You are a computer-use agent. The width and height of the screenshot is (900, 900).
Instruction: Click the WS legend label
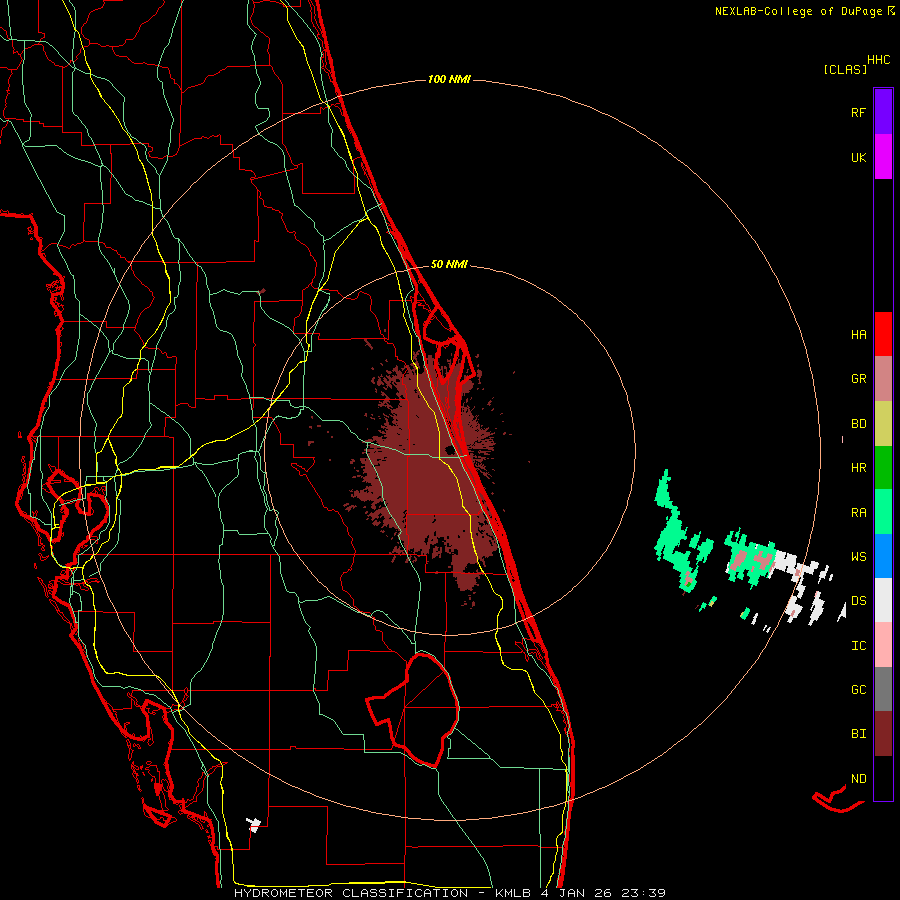[x=858, y=557]
